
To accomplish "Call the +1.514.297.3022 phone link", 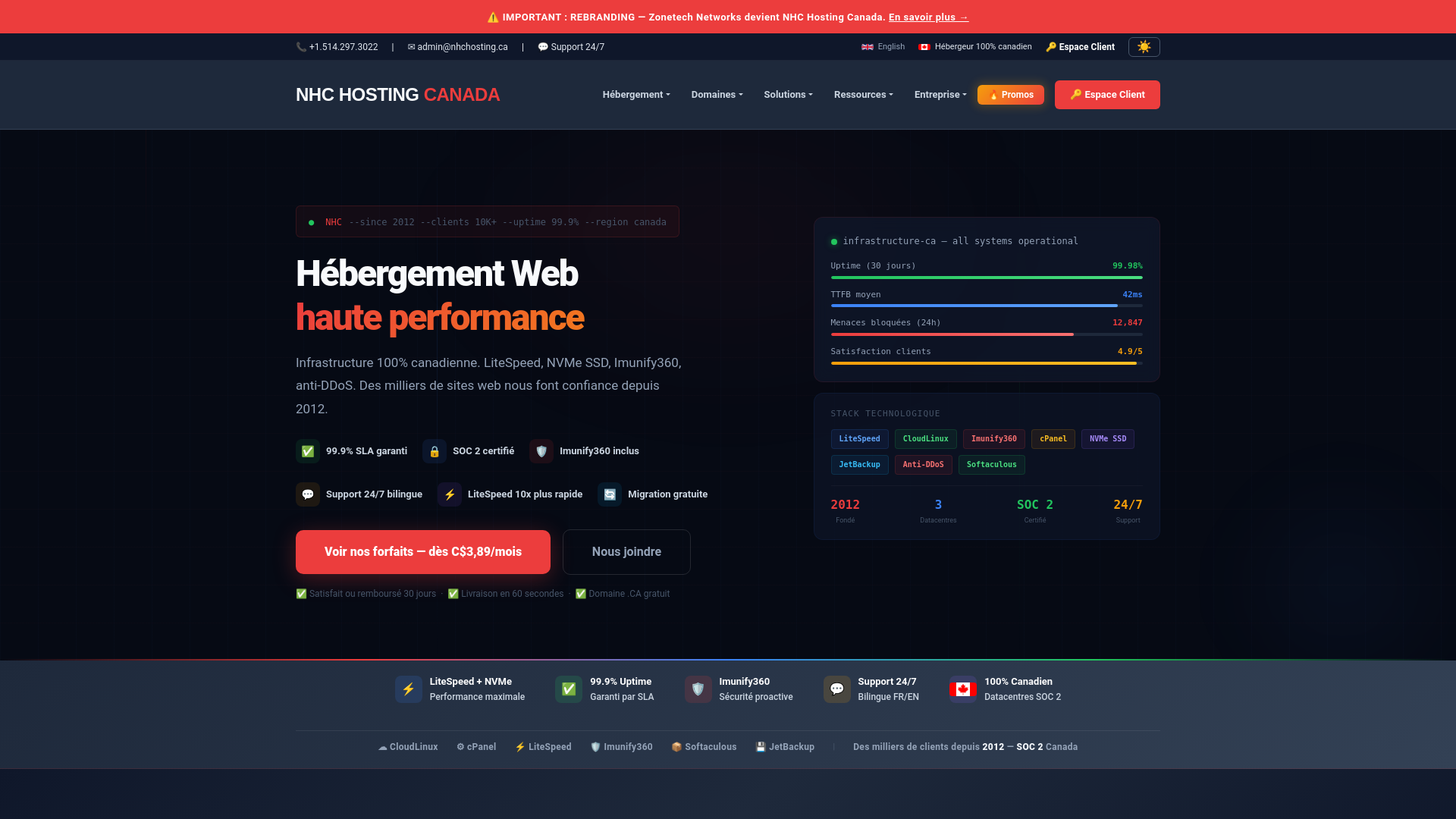I will pos(337,47).
